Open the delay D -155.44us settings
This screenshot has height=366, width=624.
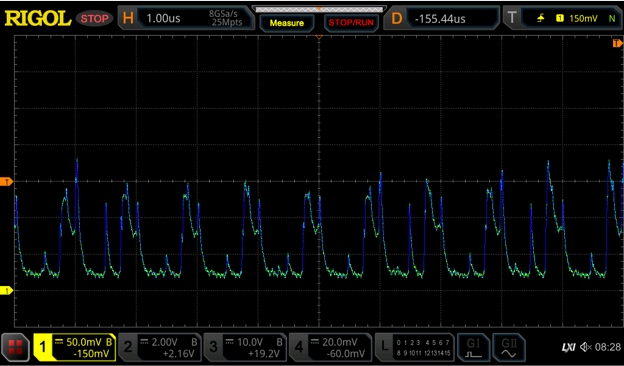441,18
